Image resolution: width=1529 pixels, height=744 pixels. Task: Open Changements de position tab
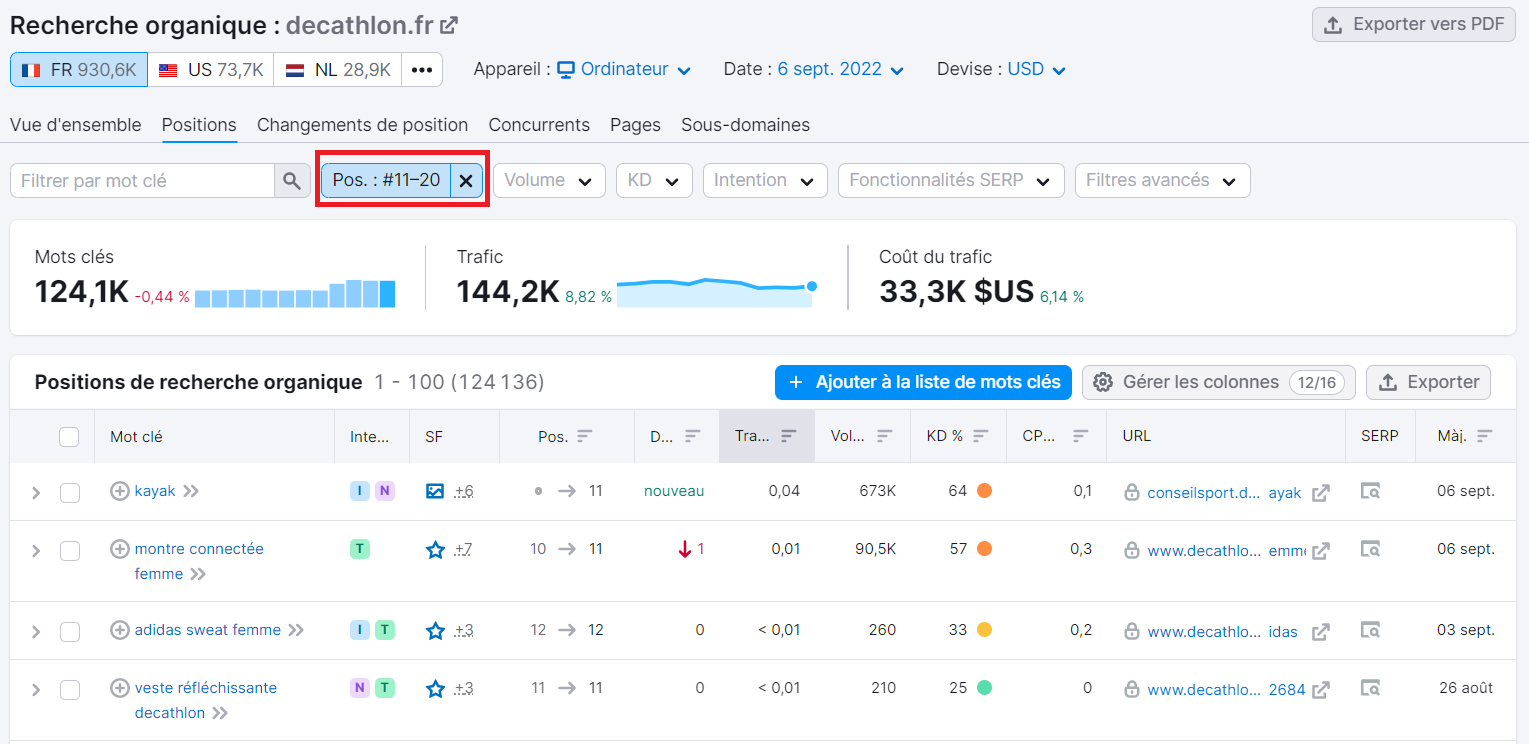[x=362, y=125]
